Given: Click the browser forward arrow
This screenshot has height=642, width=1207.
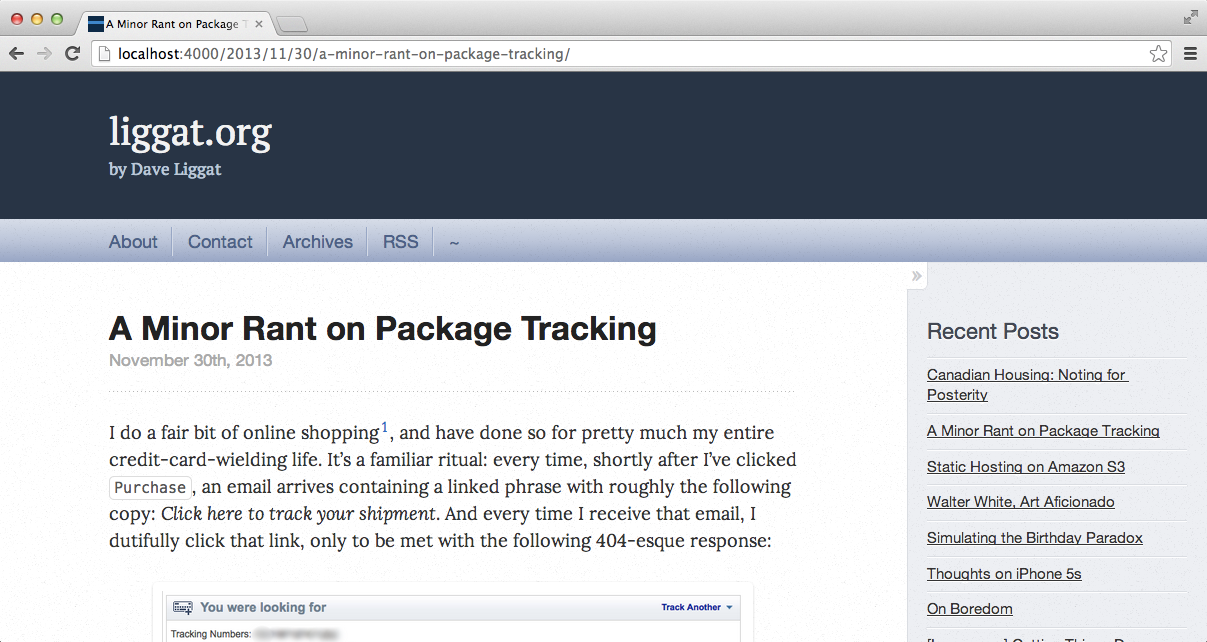Looking at the screenshot, I should 44,54.
